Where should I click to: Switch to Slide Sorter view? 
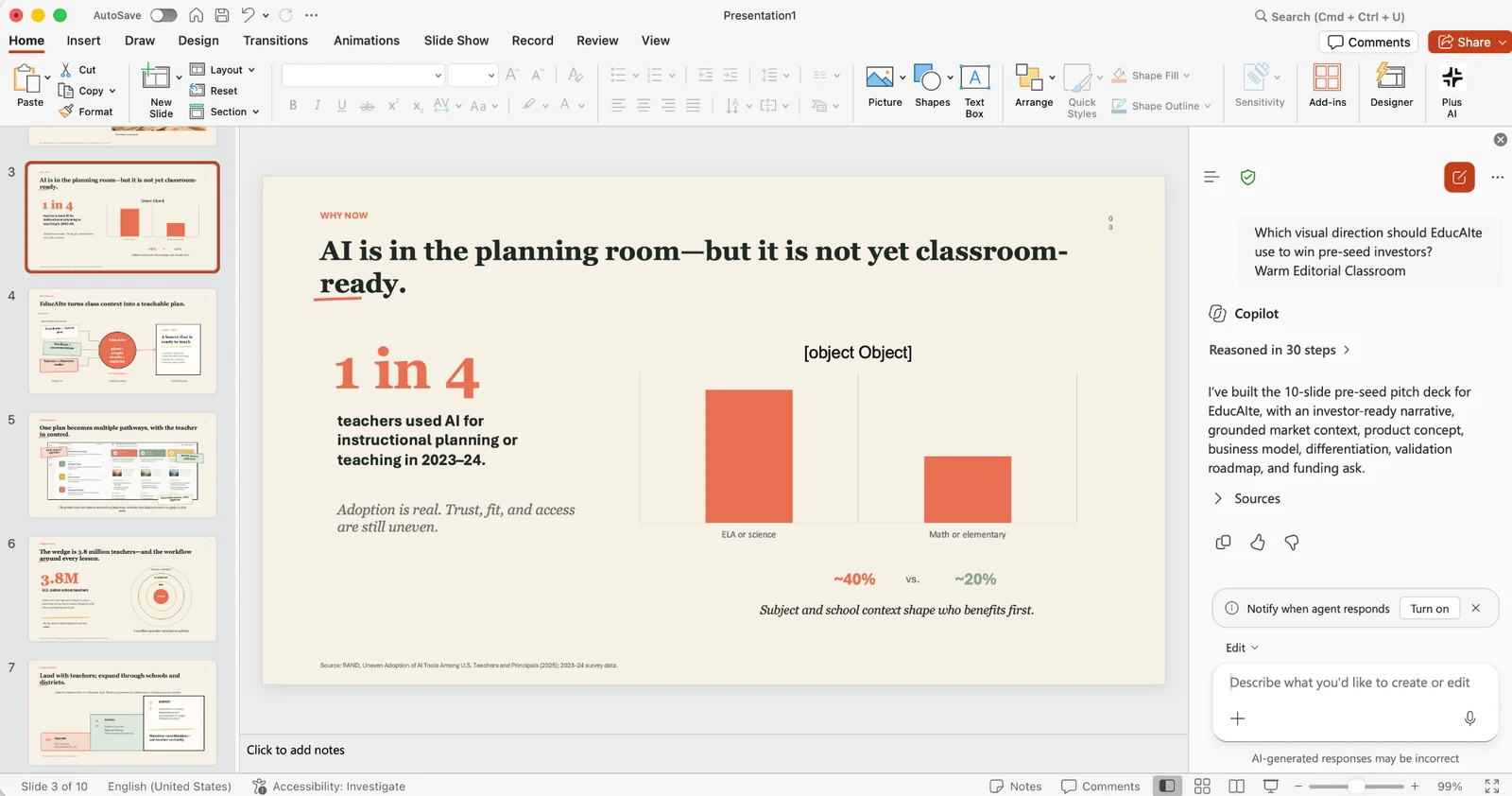[1202, 787]
